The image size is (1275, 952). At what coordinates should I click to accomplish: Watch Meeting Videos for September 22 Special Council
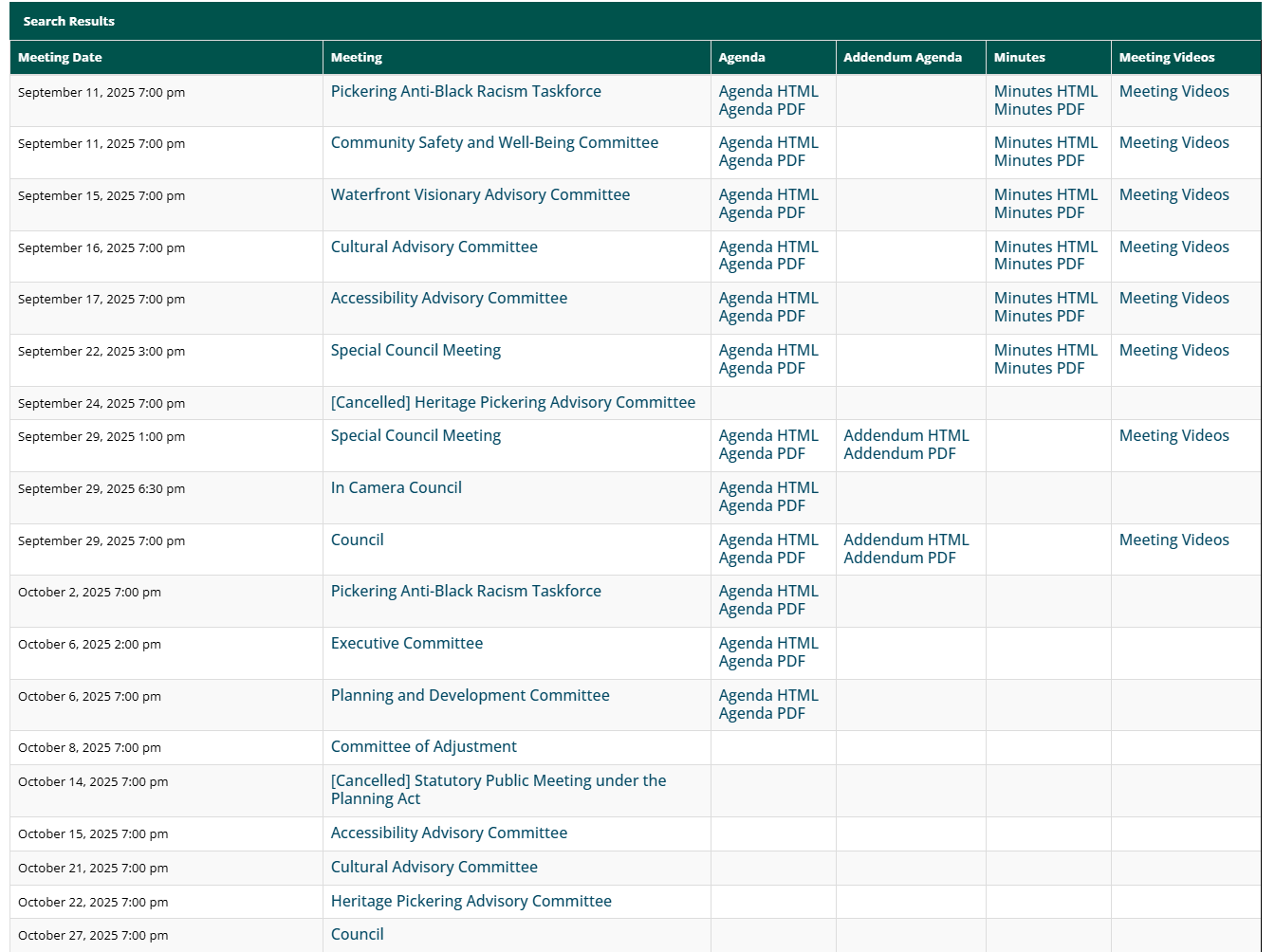tap(1173, 351)
